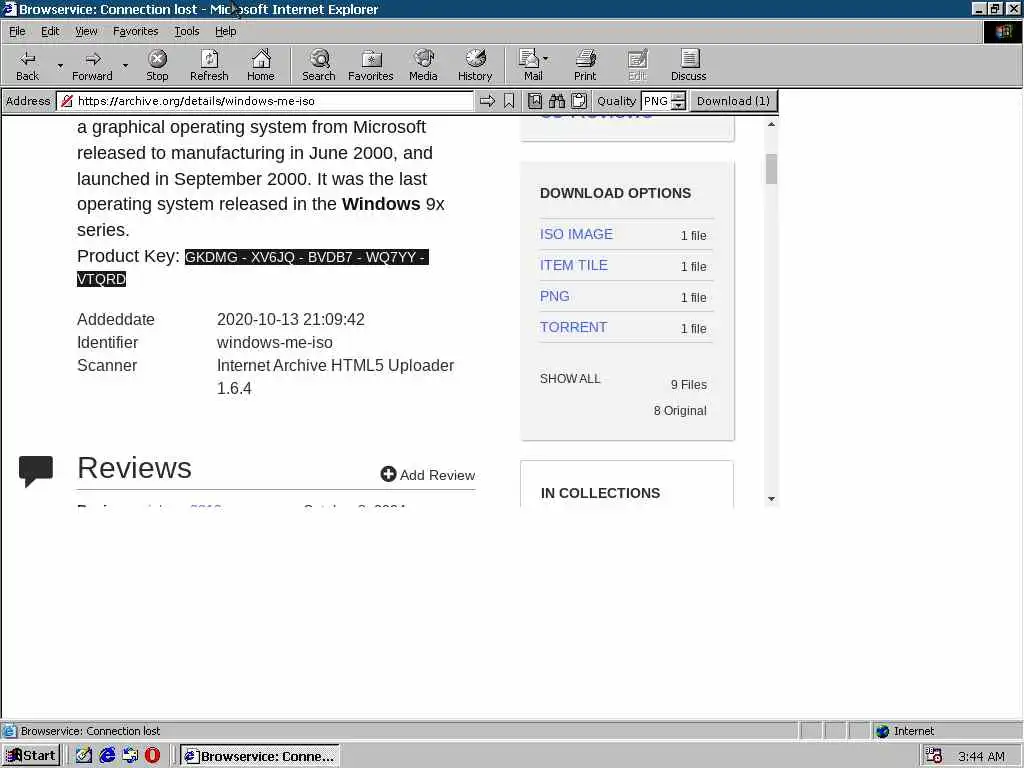
Task: Open the ITEM TILE download link
Action: [x=573, y=265]
